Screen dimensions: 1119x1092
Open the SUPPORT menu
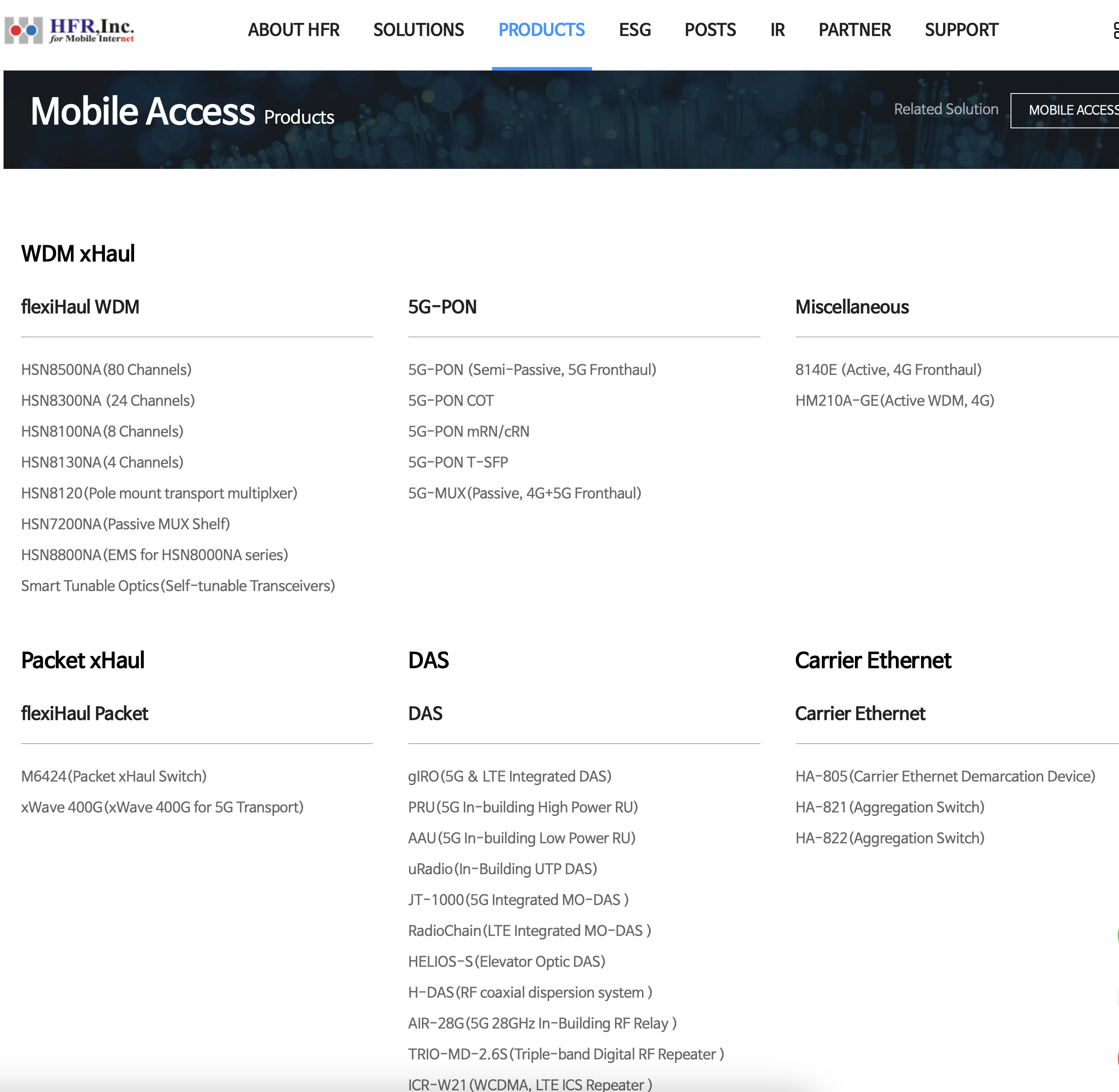coord(961,30)
